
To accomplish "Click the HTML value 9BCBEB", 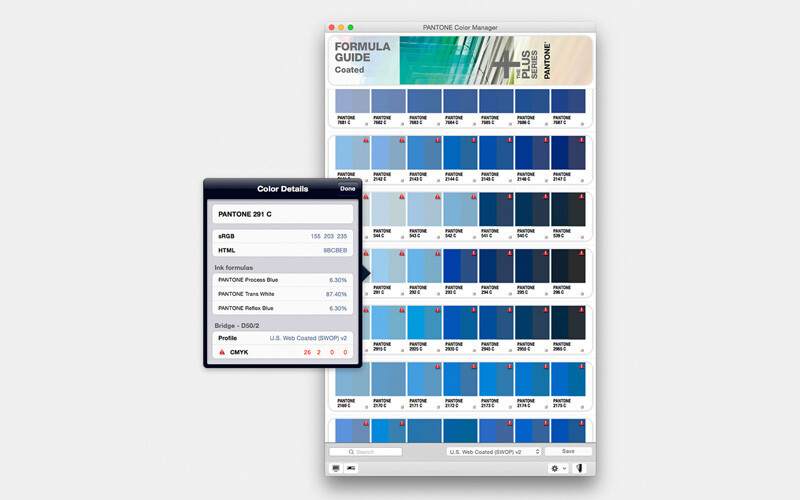I will 335,251.
